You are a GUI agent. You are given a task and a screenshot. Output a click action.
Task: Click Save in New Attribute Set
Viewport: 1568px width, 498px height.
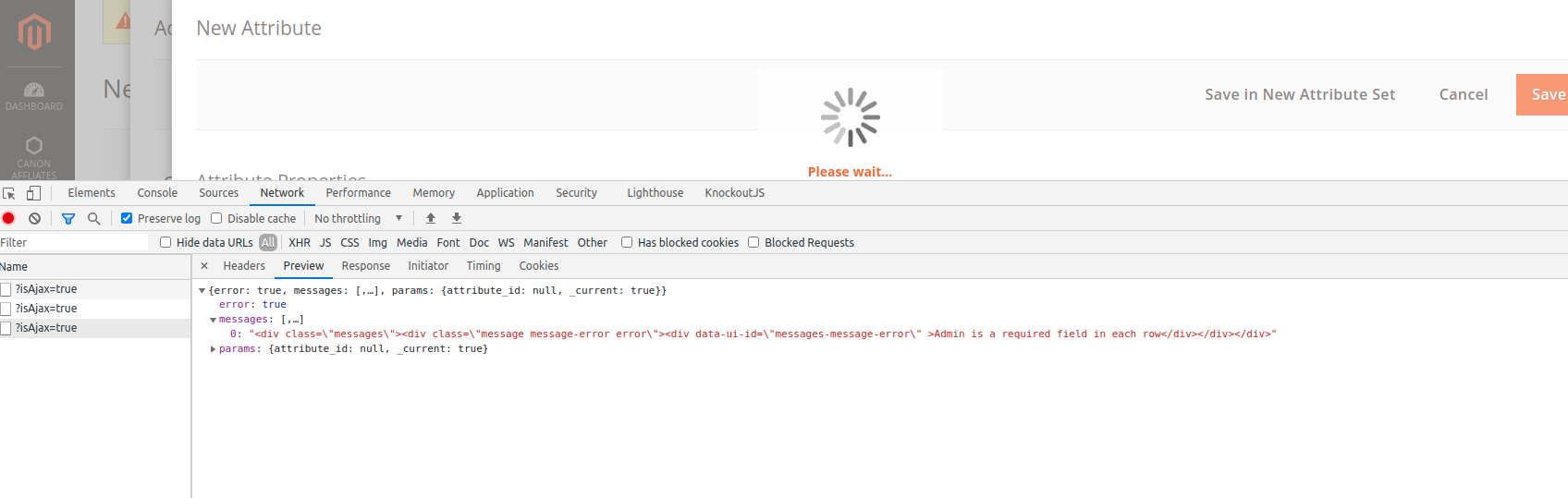click(1300, 94)
